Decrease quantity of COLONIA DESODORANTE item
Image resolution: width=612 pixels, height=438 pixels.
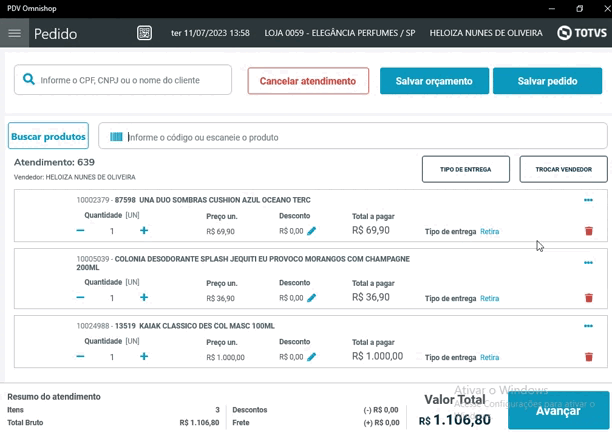click(x=81, y=297)
